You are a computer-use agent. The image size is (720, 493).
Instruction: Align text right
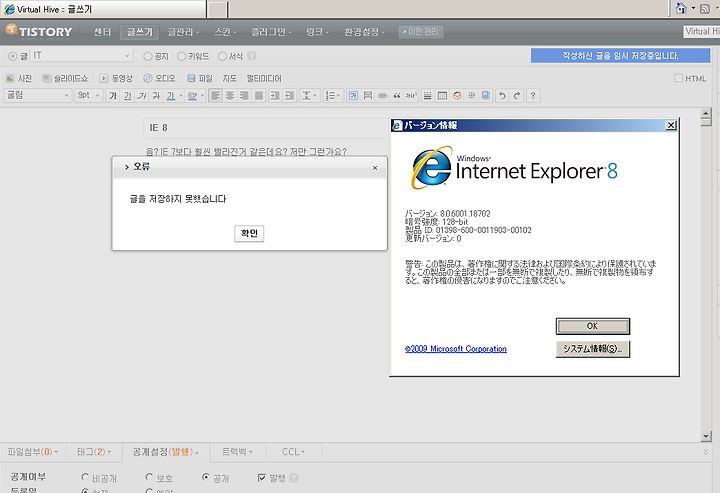[244, 95]
